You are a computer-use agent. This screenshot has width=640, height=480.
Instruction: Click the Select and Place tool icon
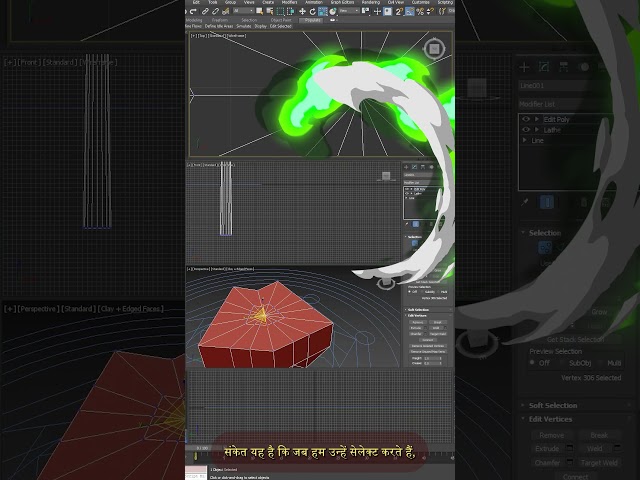point(333,11)
